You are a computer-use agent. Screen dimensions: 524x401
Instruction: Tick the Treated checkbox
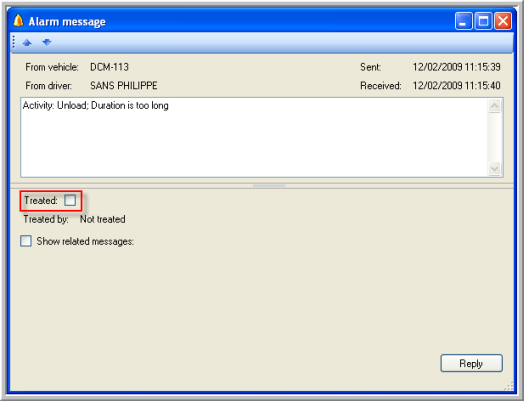click(x=70, y=200)
